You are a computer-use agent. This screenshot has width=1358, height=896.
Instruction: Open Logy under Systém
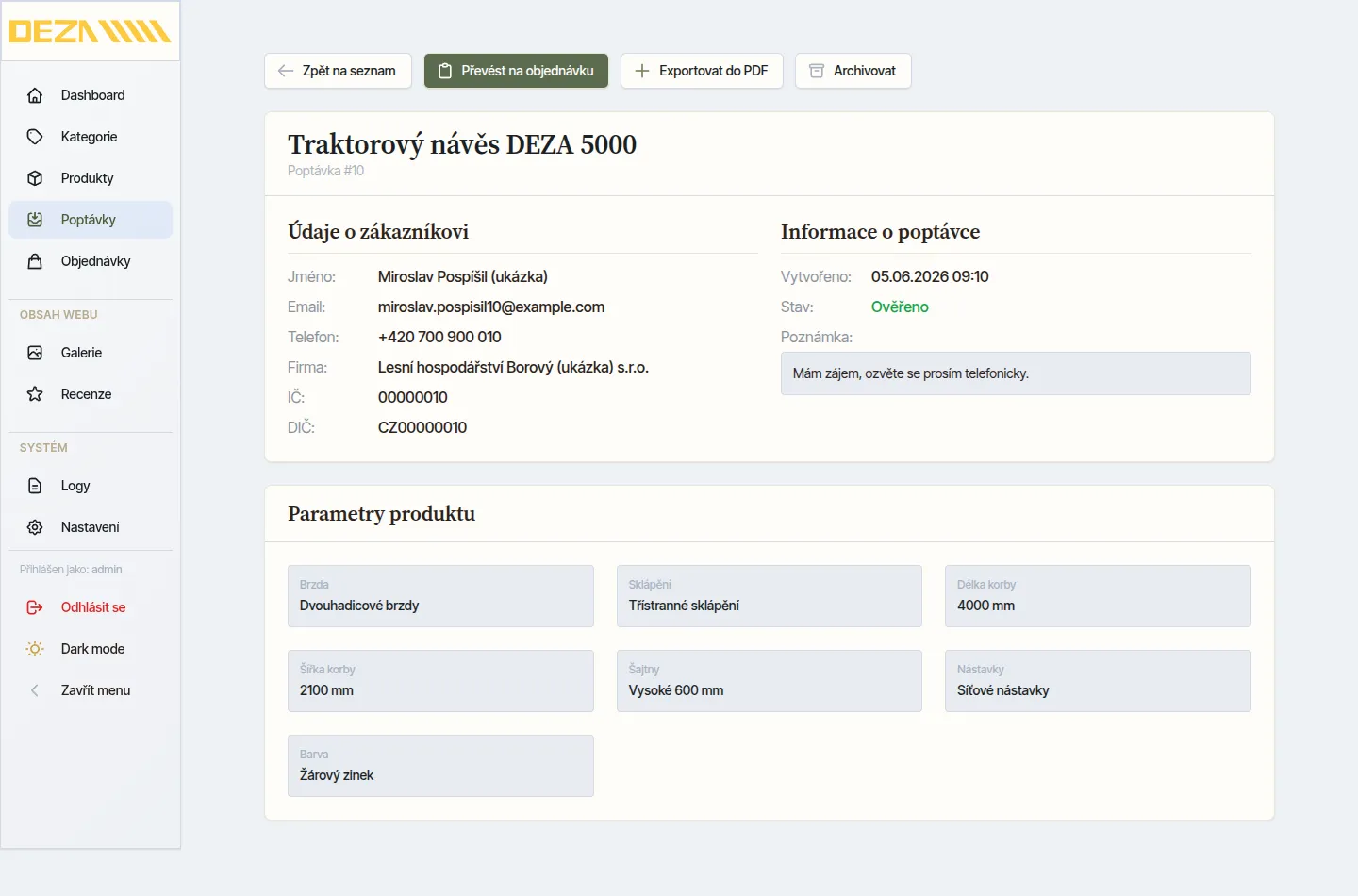(91, 486)
